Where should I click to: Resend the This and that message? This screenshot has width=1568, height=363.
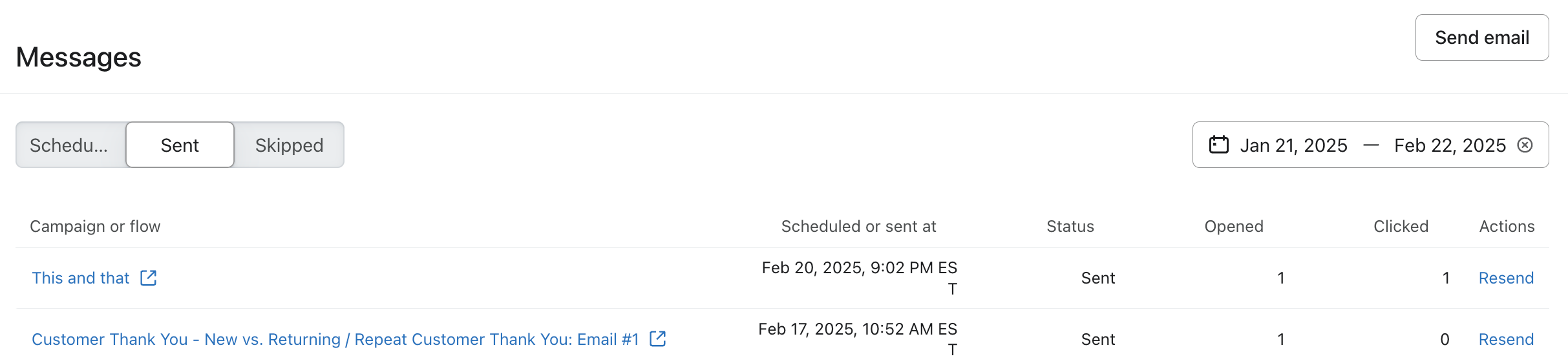pos(1506,278)
